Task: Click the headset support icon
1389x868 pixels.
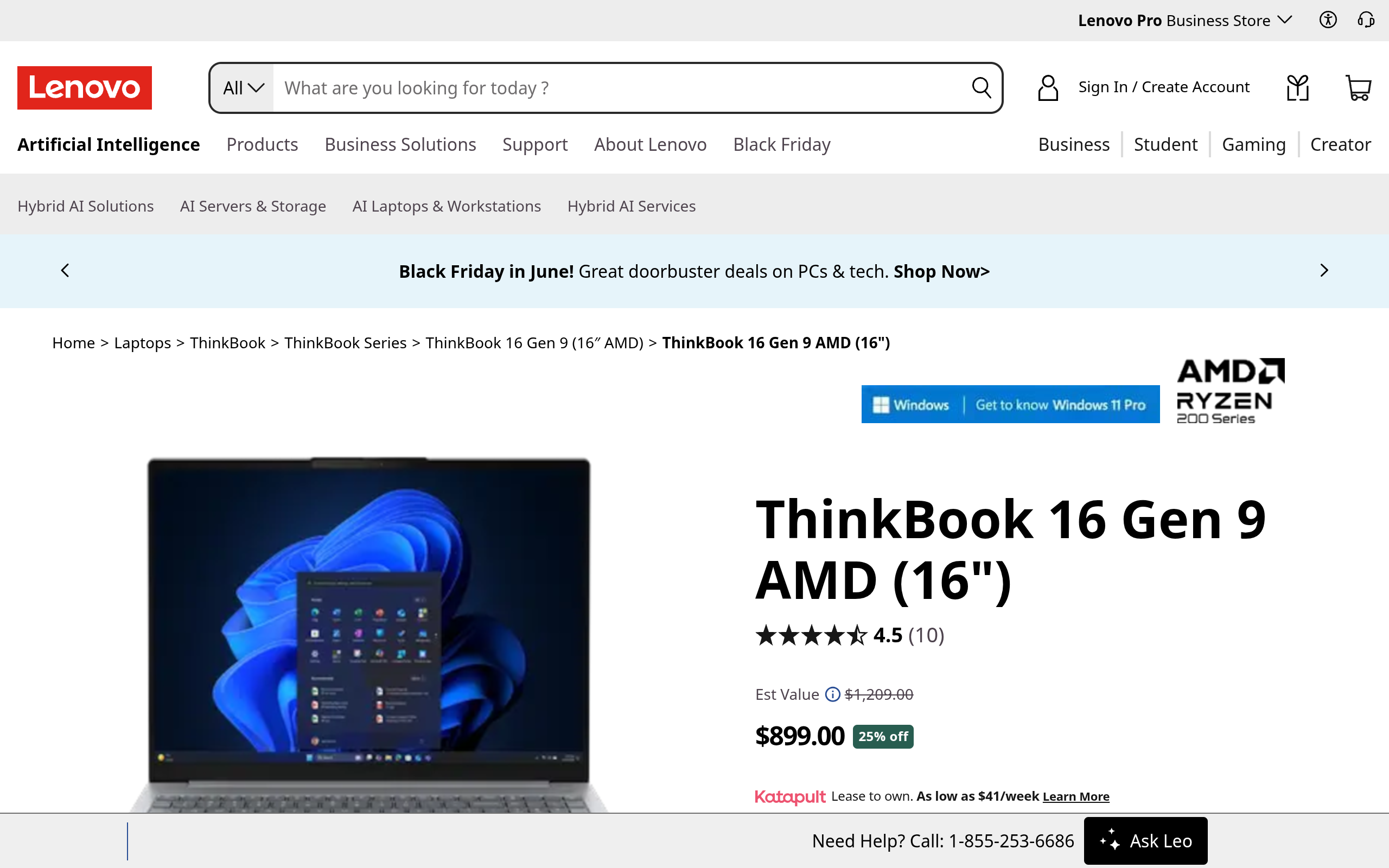Action: pyautogui.click(x=1366, y=20)
